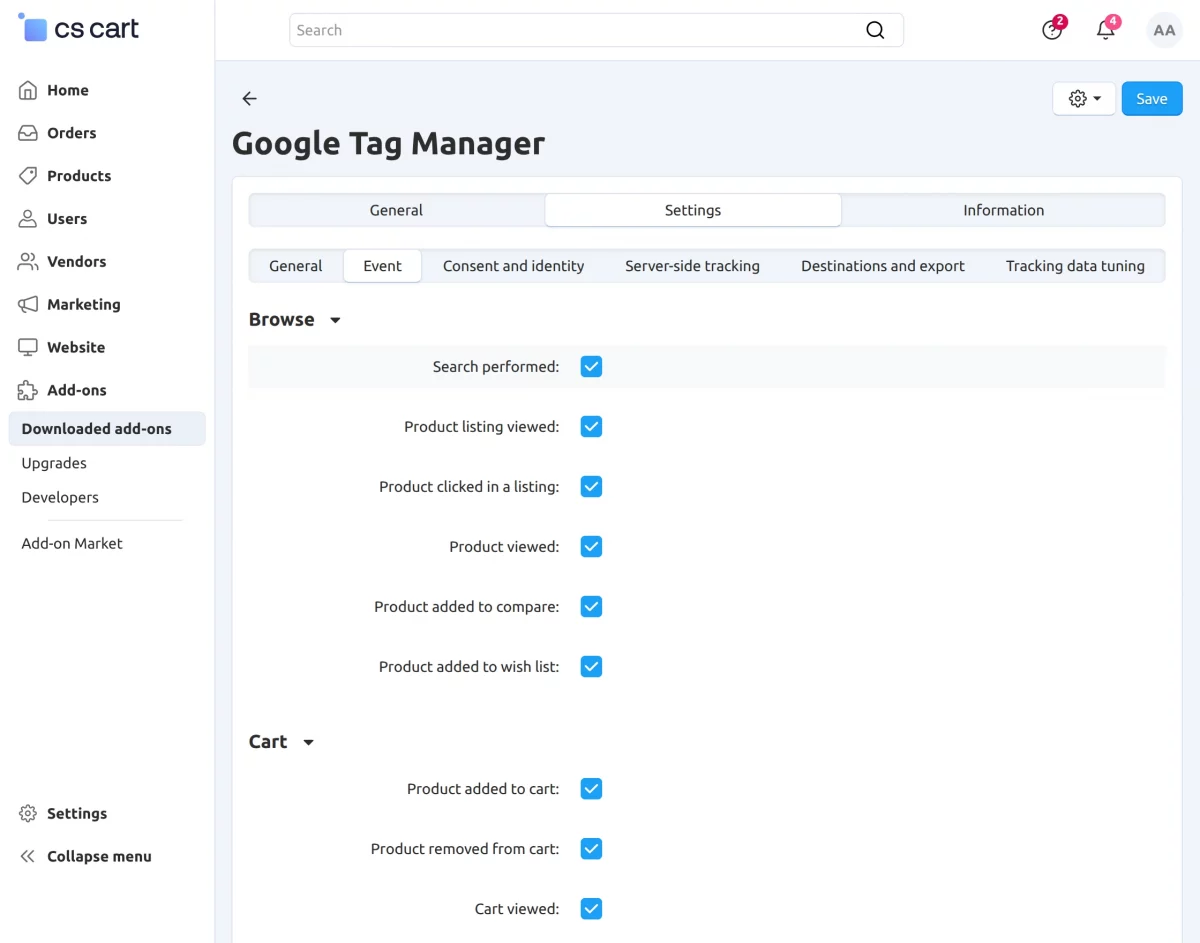This screenshot has width=1200, height=943.
Task: Open Developers in sidebar
Action: 60,497
